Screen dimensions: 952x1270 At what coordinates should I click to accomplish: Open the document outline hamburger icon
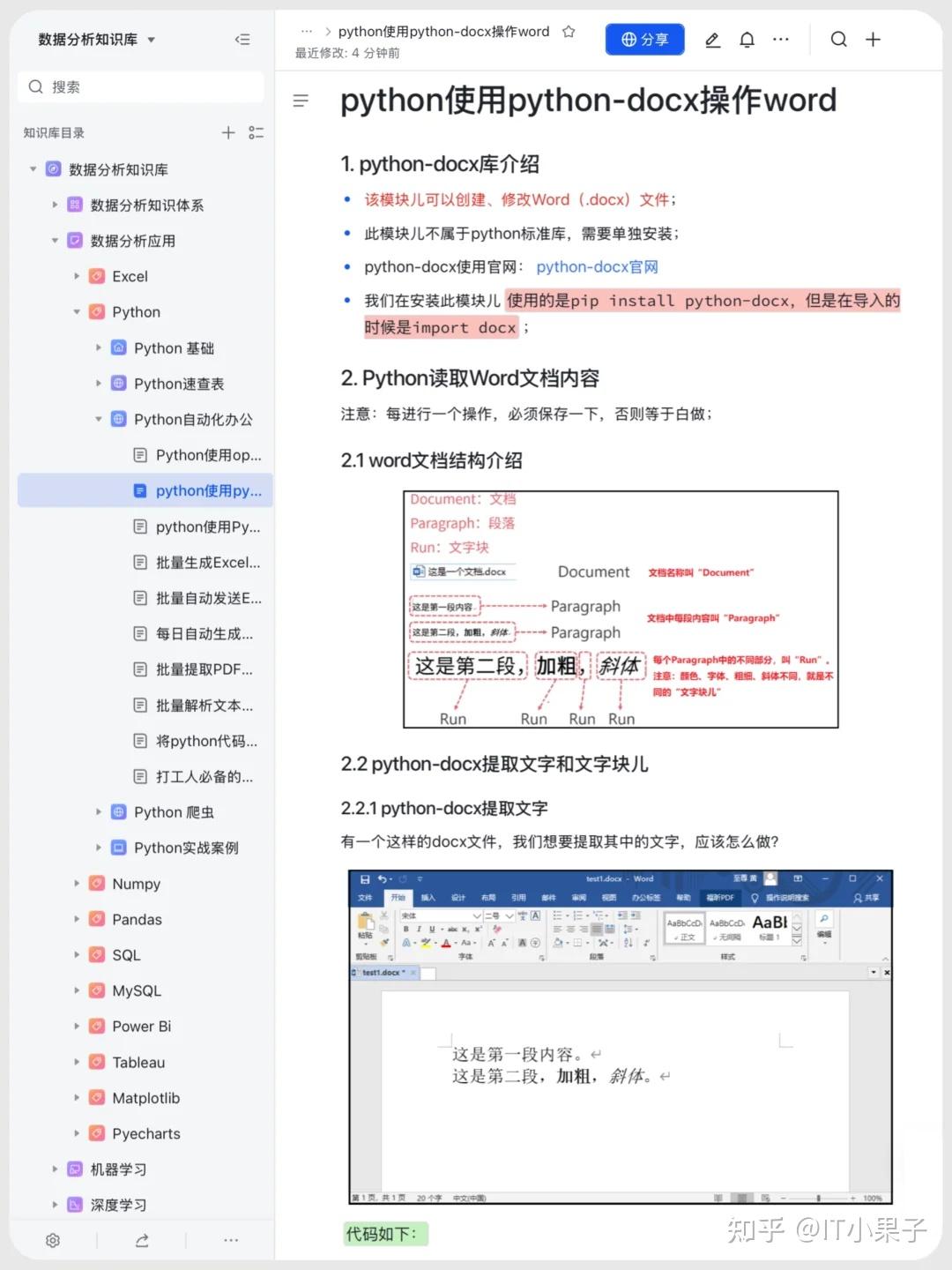pos(301,101)
